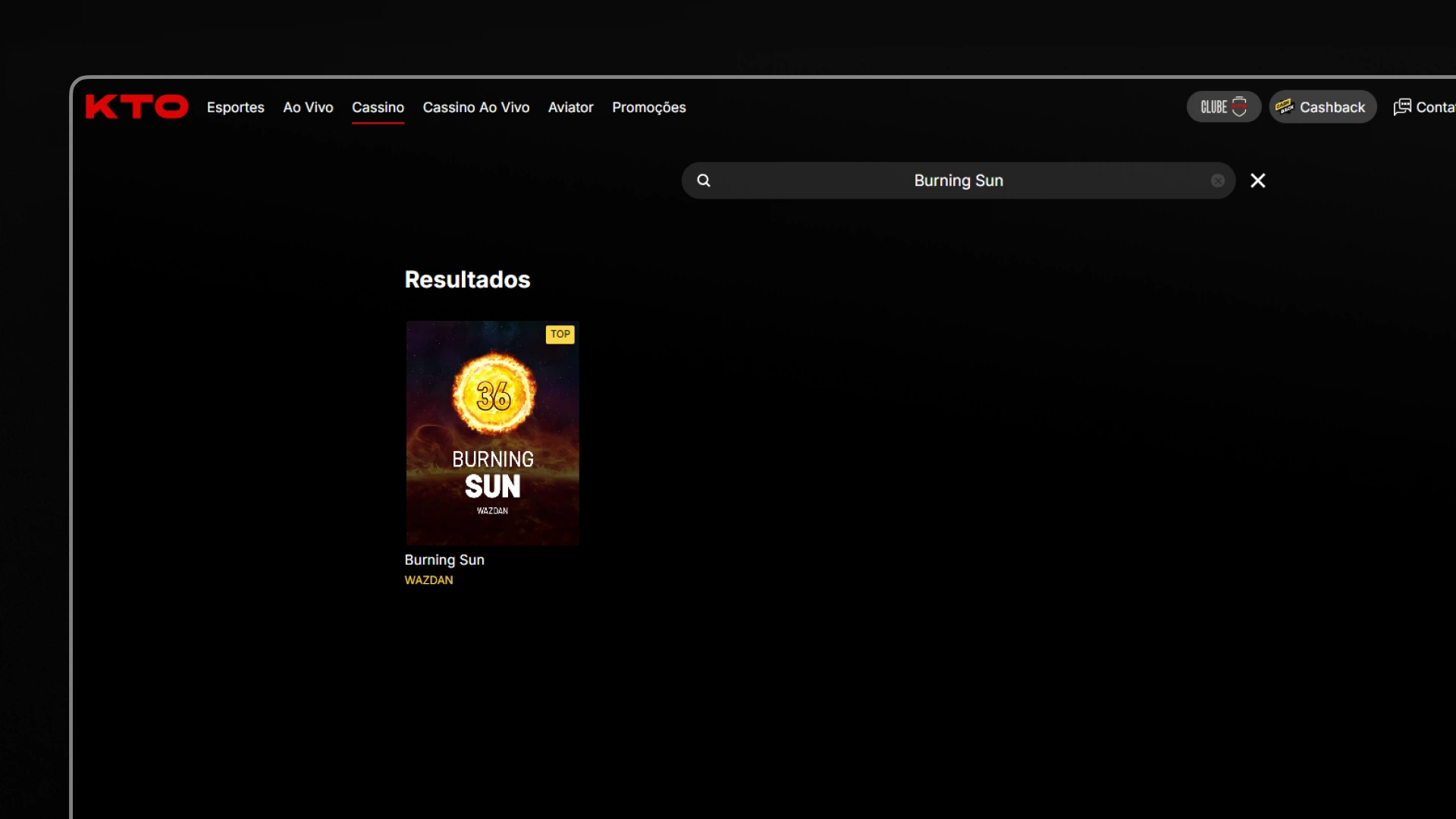Click the magnifying glass search icon
Screen dimensions: 1456x819
click(704, 180)
